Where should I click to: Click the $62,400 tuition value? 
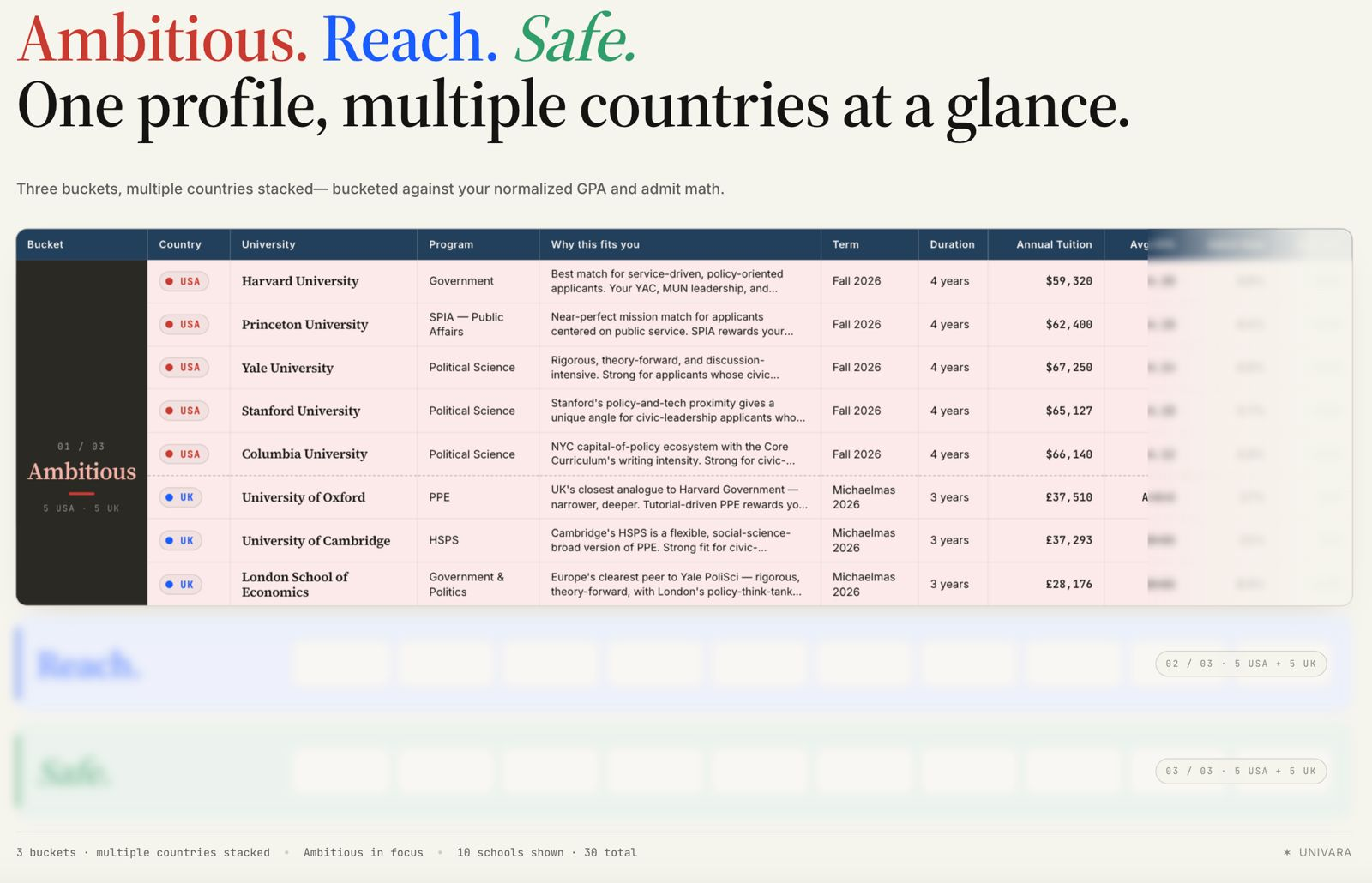(x=1068, y=324)
